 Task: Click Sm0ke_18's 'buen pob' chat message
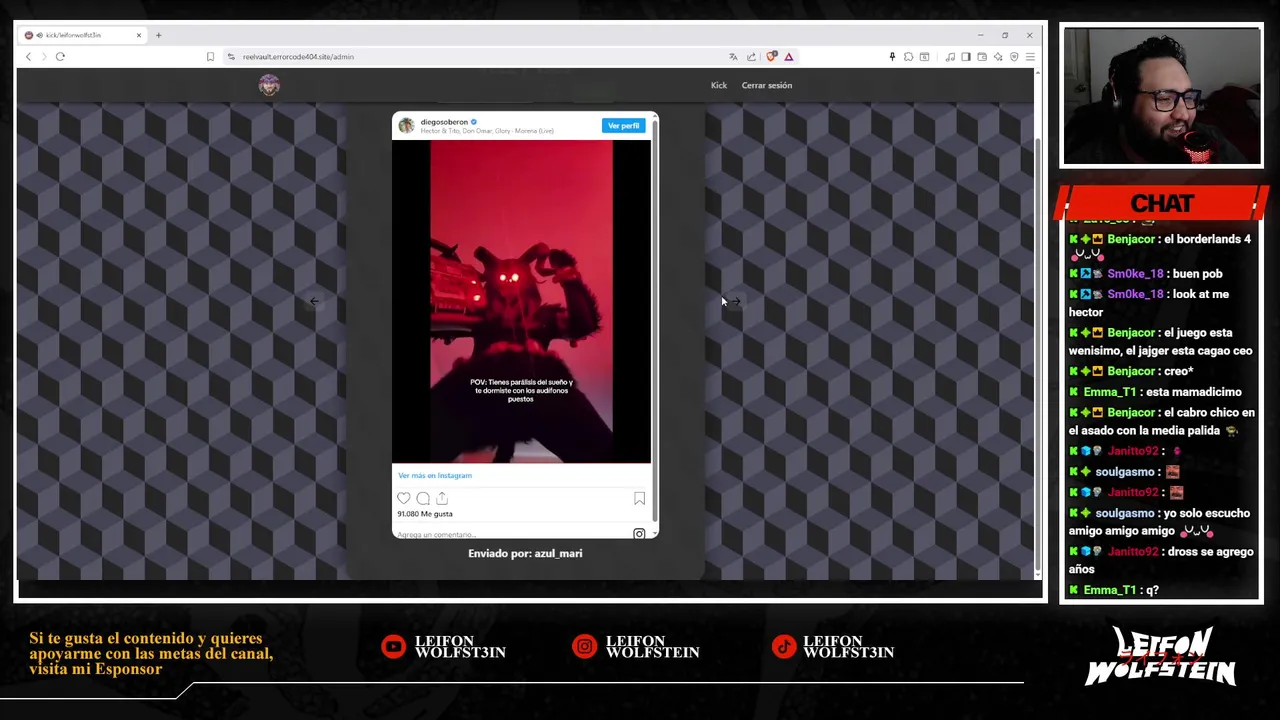(1146, 274)
